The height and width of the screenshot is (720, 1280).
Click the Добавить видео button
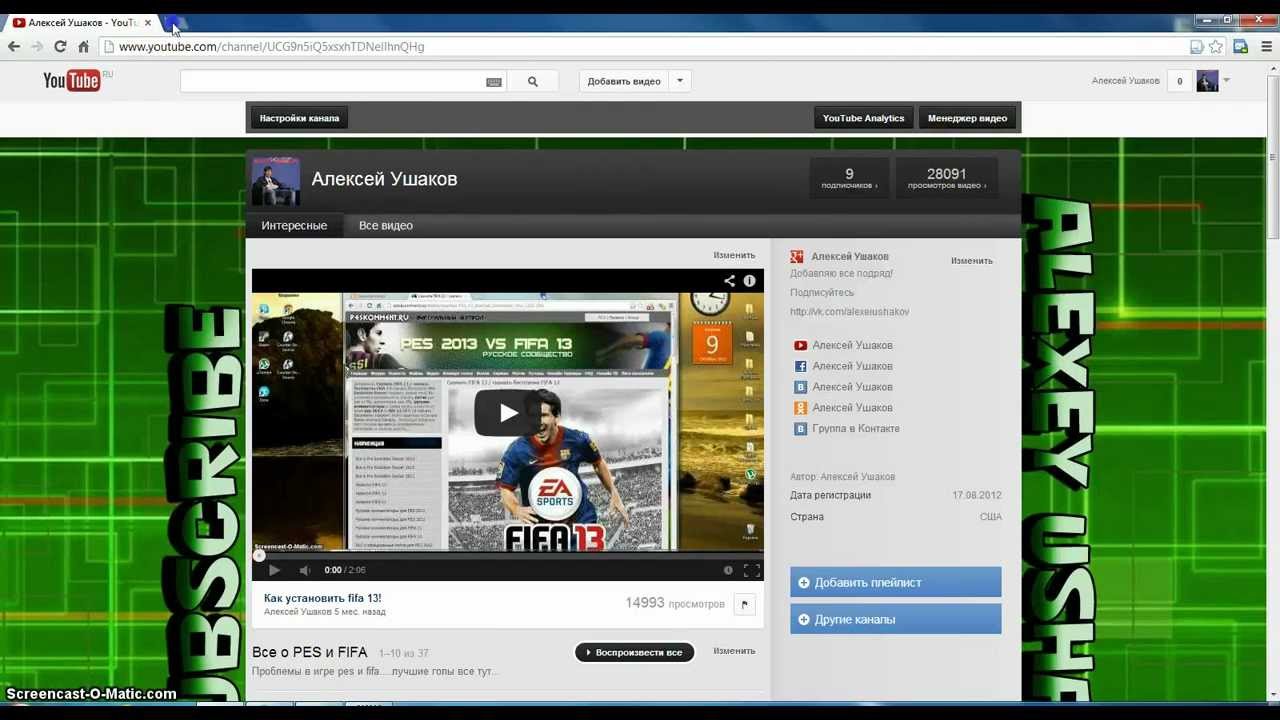[624, 81]
